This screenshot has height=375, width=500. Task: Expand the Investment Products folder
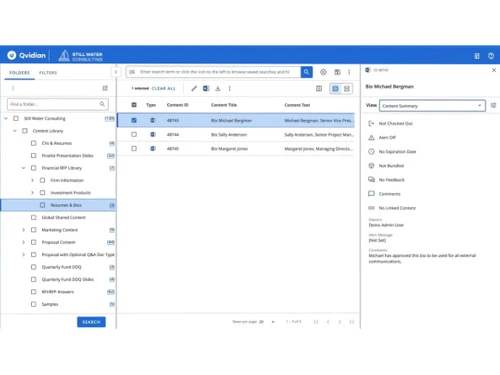coord(32,193)
